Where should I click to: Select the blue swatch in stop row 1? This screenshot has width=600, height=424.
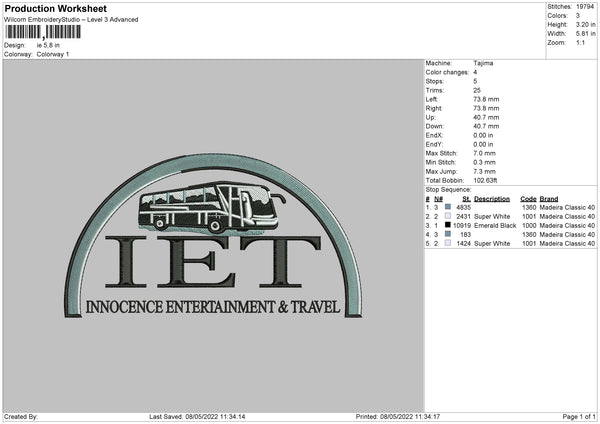448,207
